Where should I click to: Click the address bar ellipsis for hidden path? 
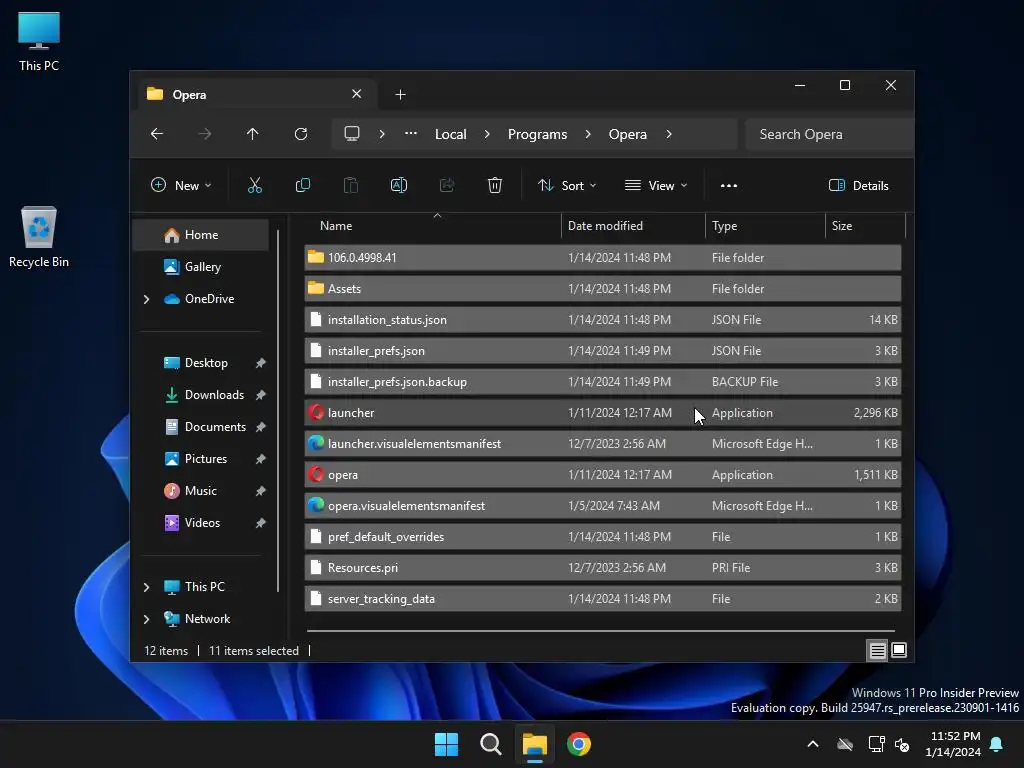tap(411, 134)
